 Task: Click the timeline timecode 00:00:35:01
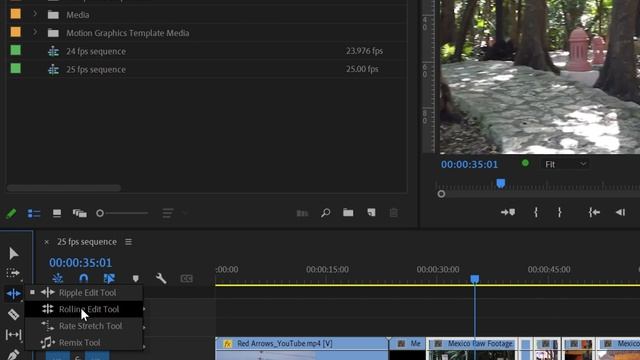80,262
